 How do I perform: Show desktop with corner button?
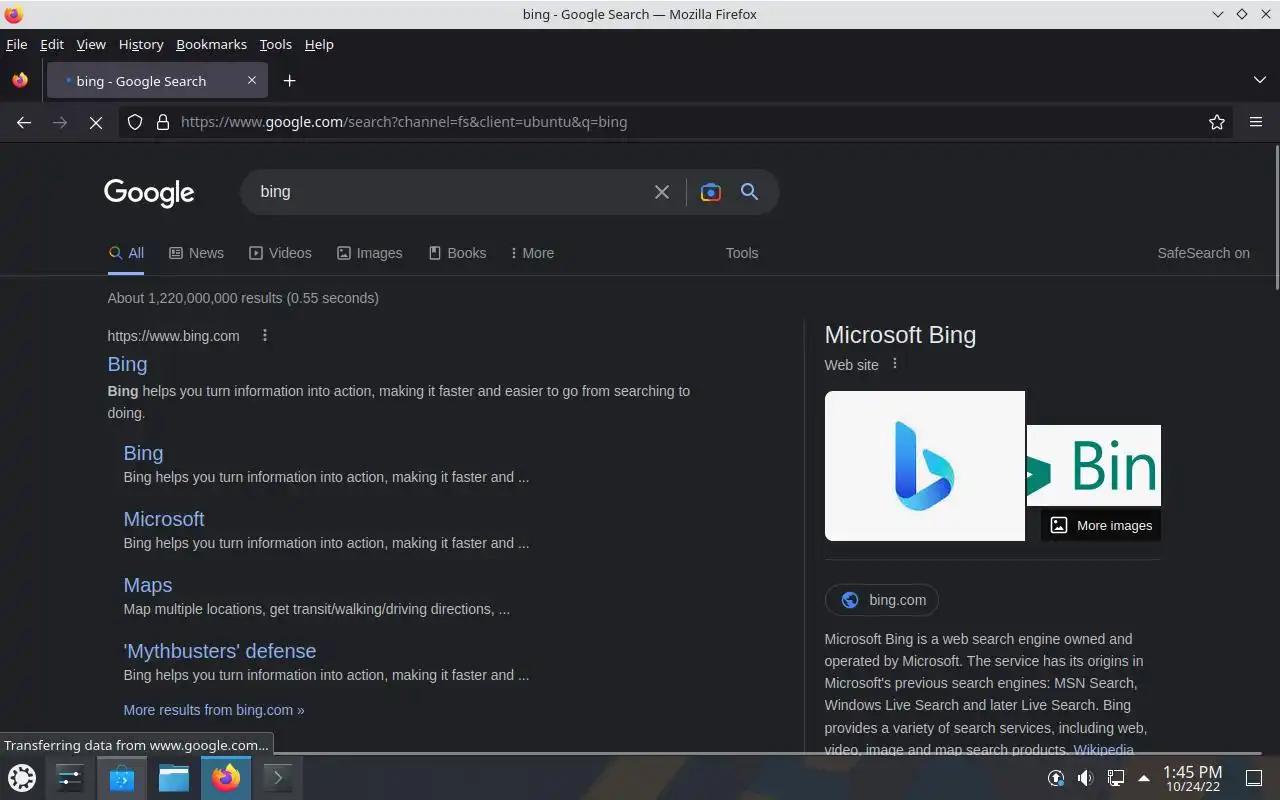(x=1254, y=777)
